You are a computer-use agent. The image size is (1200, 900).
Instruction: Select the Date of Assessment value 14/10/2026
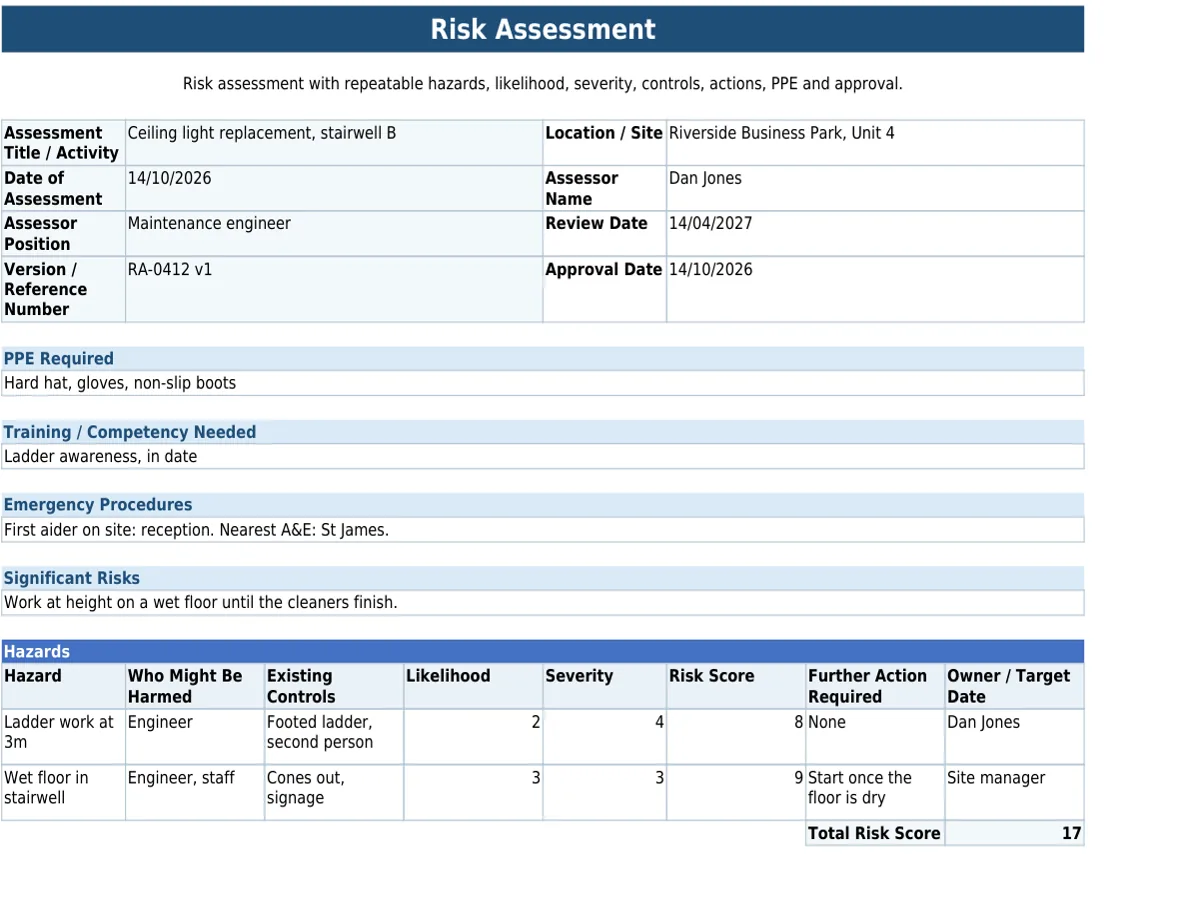click(334, 188)
